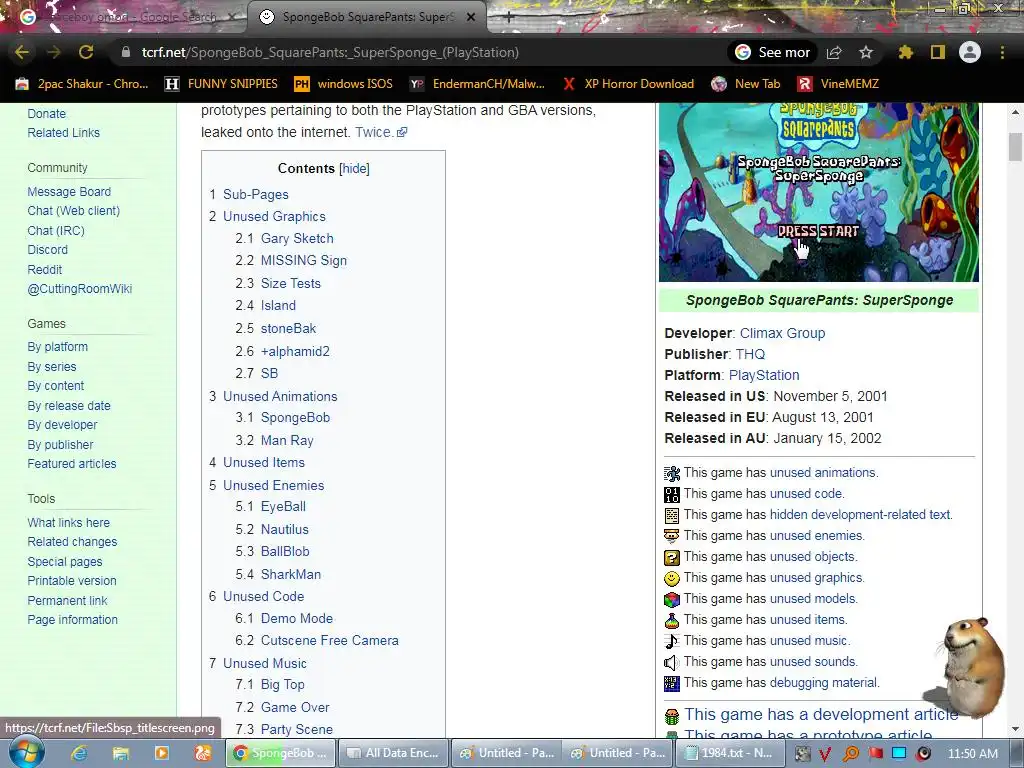Hide the Contents table via hide link
1024x768 pixels.
coord(355,168)
